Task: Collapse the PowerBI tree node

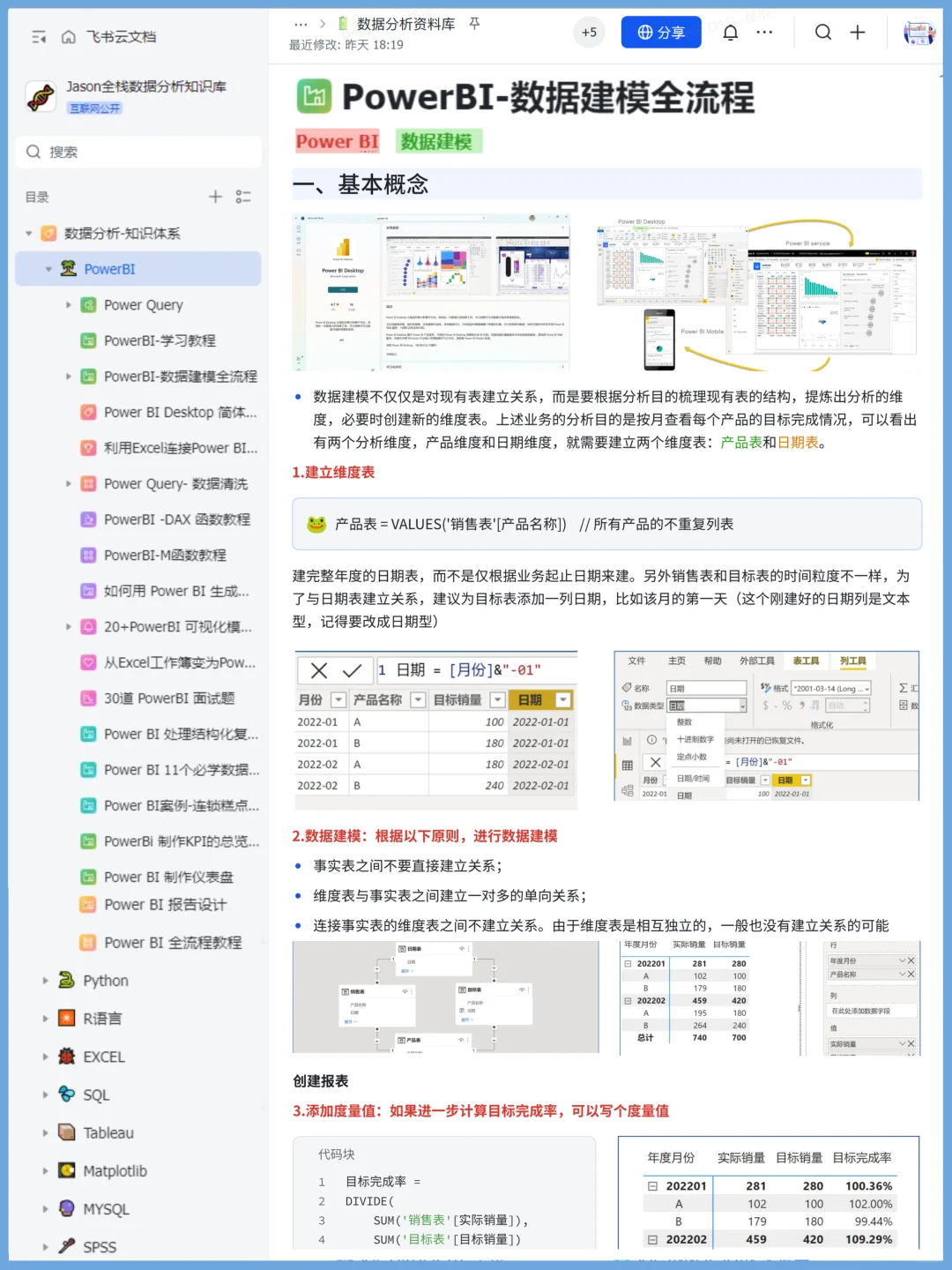Action: coord(48,269)
